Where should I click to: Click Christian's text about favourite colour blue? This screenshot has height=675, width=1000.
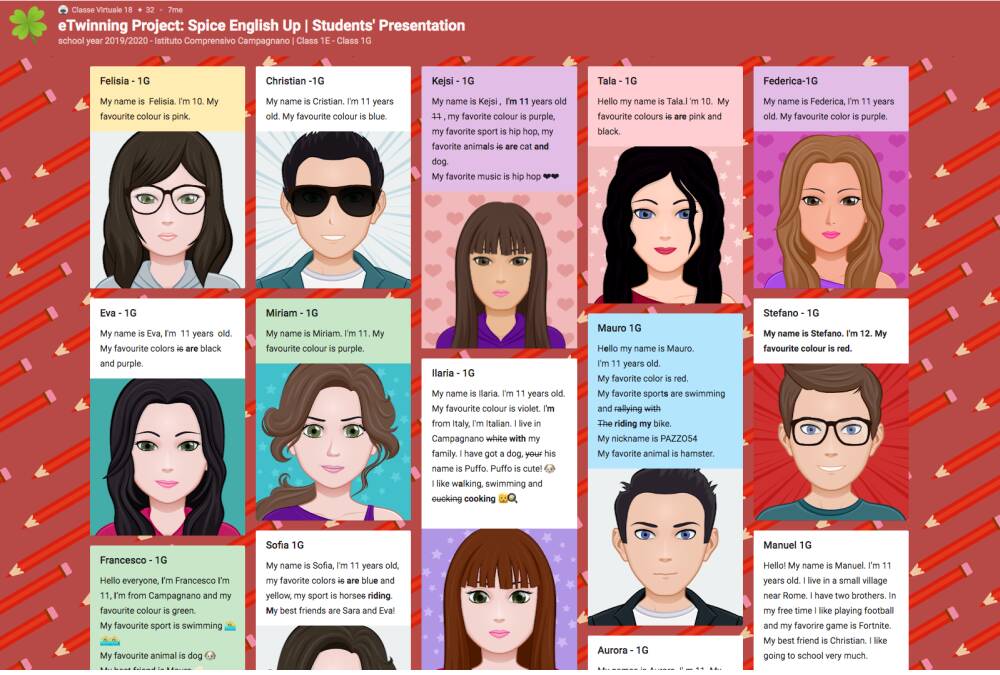330,109
